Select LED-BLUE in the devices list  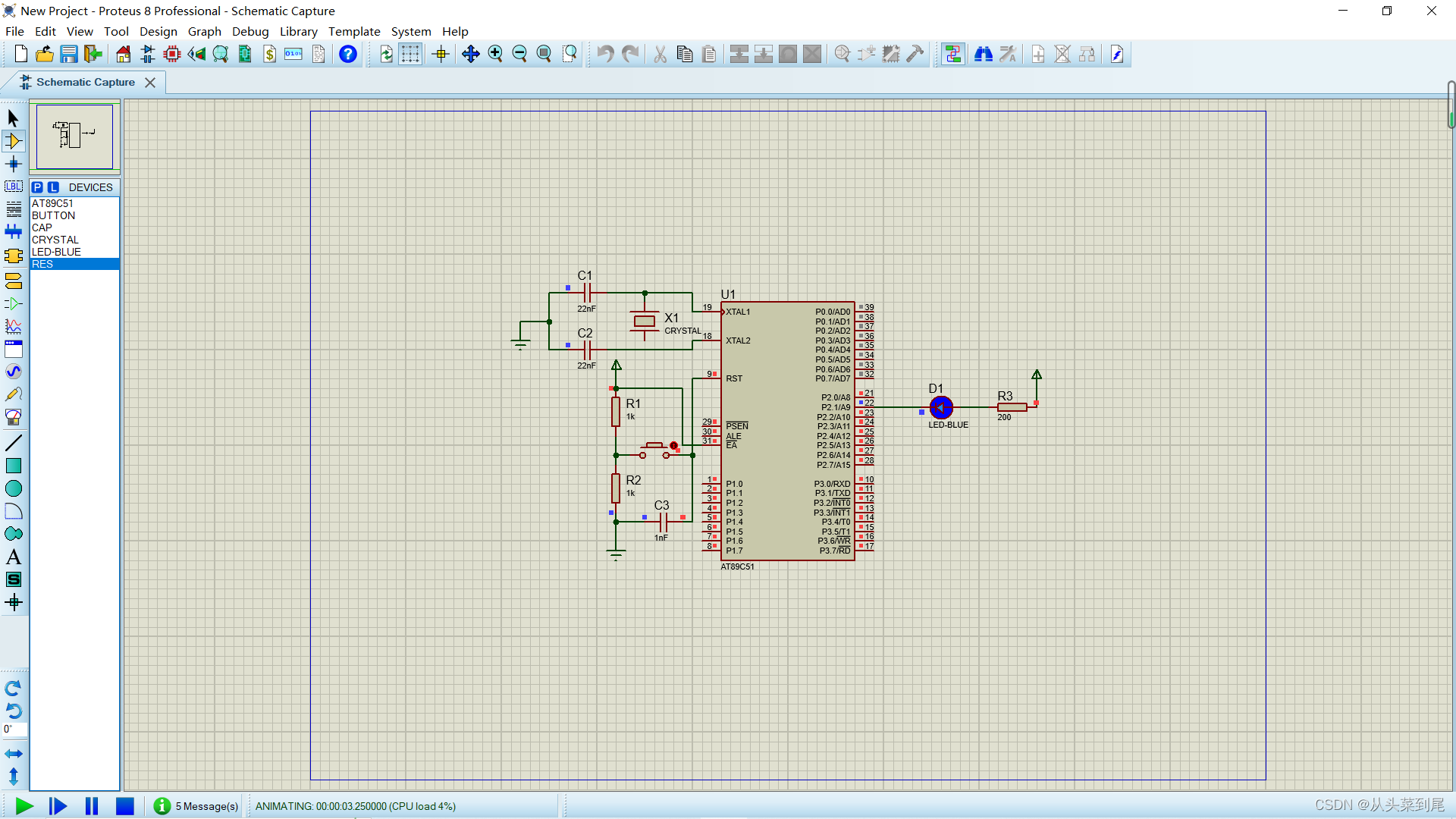(x=74, y=252)
